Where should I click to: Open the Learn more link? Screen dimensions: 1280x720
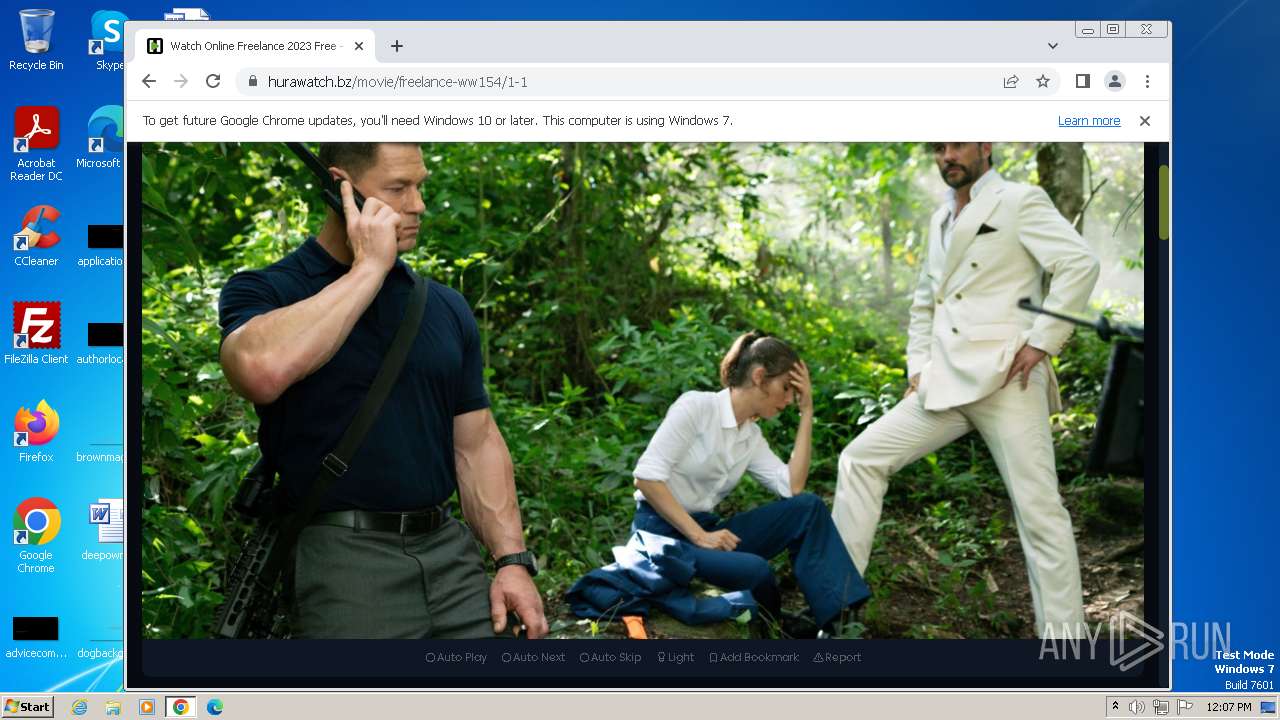coord(1089,121)
